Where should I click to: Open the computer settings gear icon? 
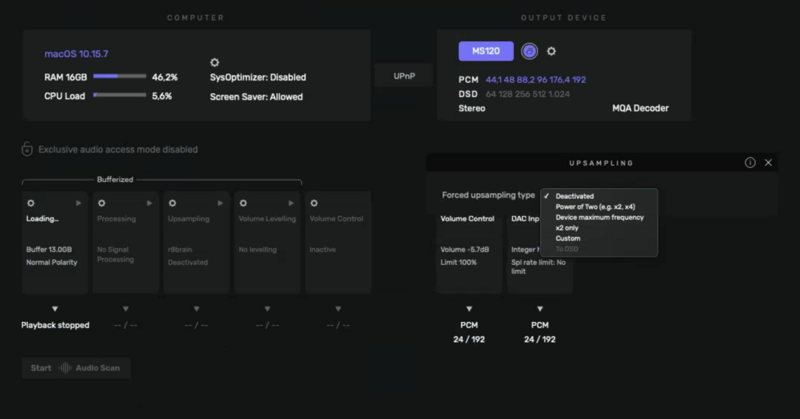[214, 62]
